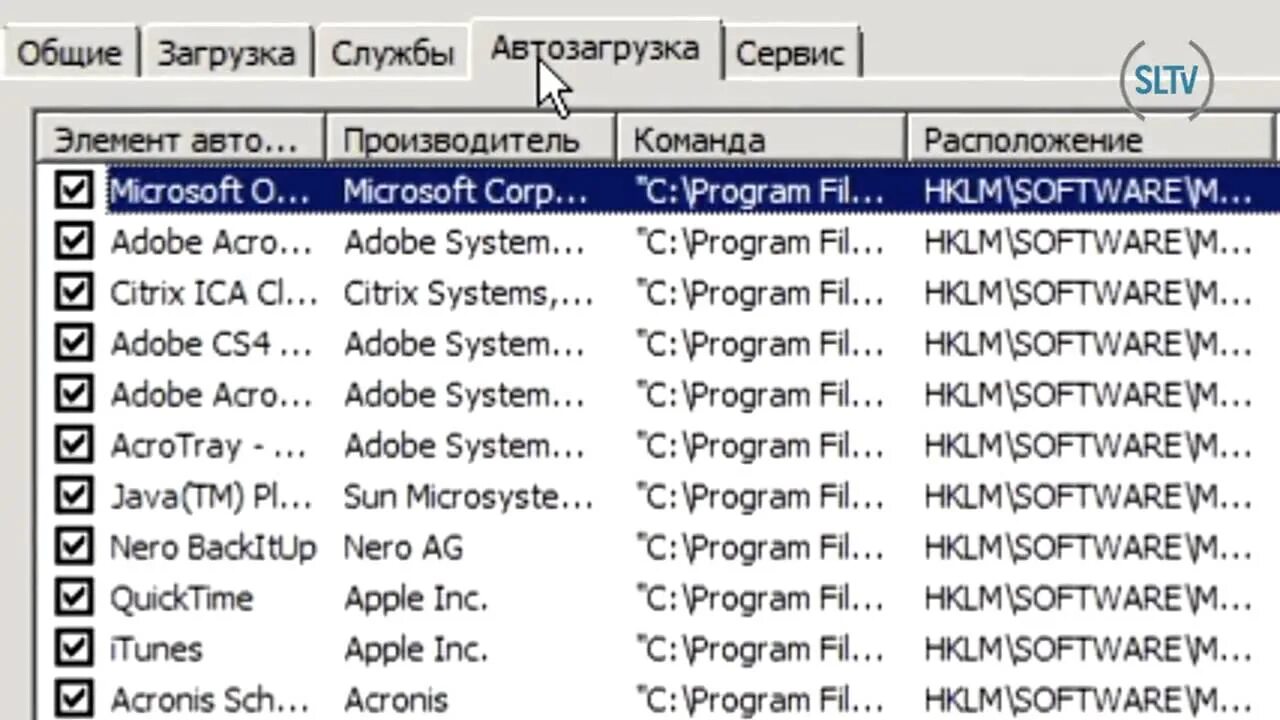Open the Службы tab

(x=392, y=53)
